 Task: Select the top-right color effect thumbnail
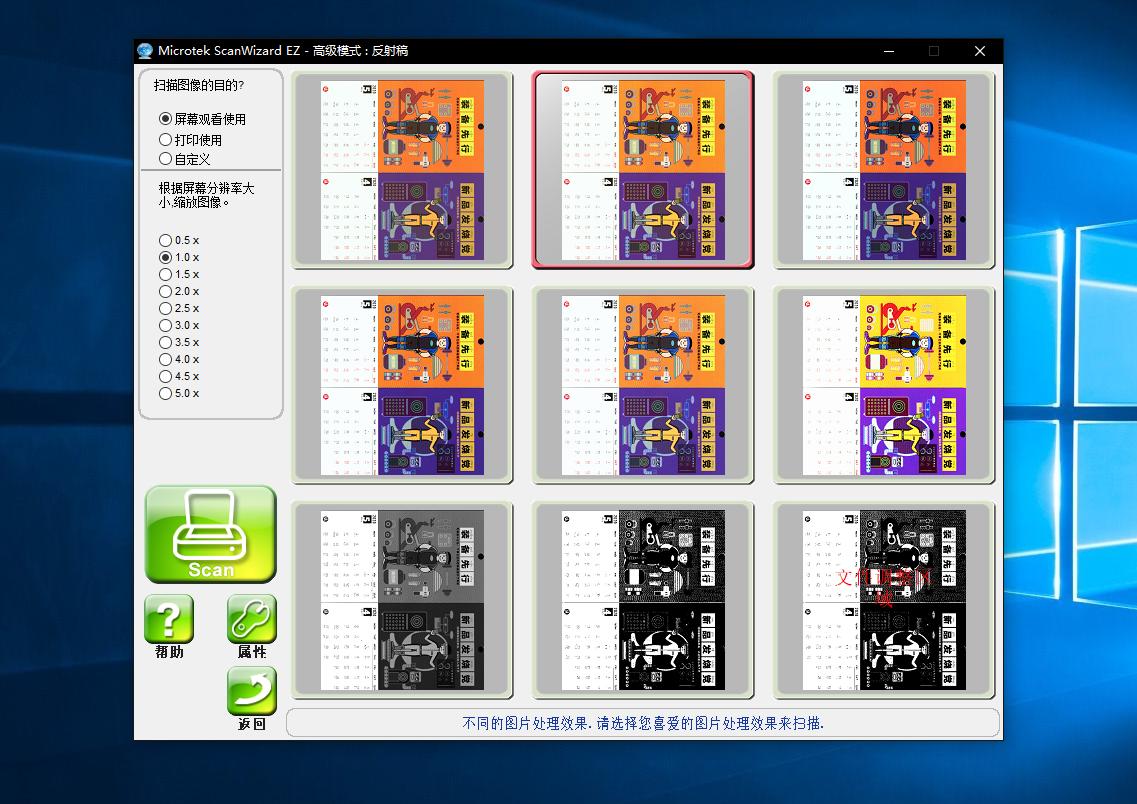click(884, 170)
